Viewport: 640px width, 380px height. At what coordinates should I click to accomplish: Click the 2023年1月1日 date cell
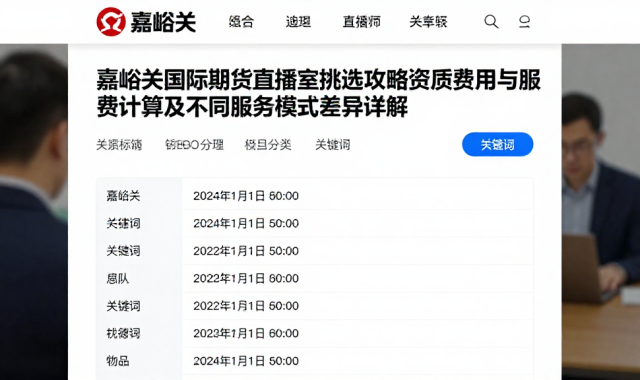pyautogui.click(x=246, y=333)
